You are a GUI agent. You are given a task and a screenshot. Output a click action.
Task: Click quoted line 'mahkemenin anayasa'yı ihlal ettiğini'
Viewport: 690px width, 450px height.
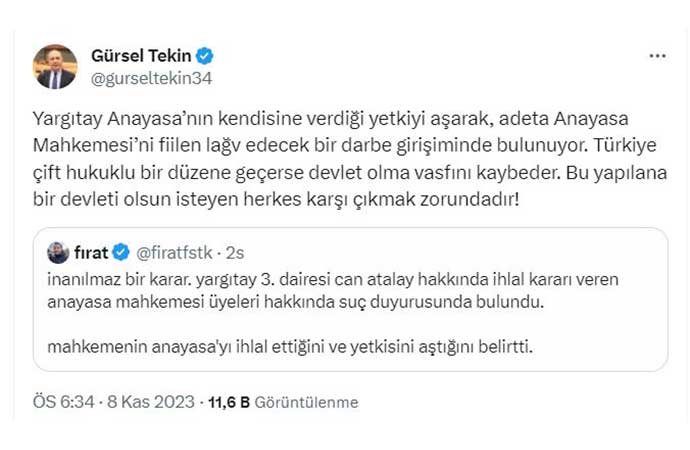[289, 347]
